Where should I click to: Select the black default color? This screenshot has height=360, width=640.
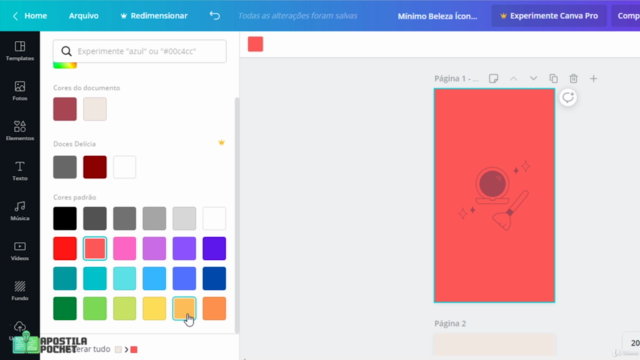pyautogui.click(x=65, y=218)
